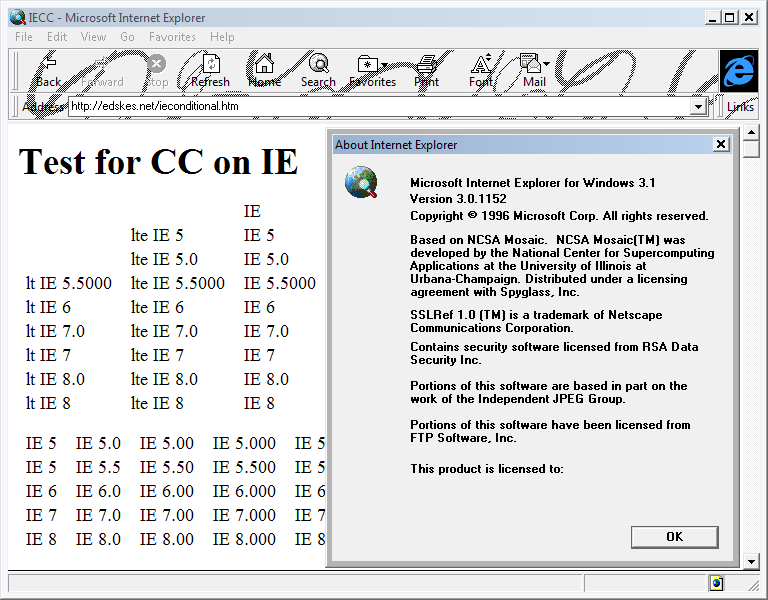
Task: Click the Links toolbar label
Action: (x=740, y=107)
